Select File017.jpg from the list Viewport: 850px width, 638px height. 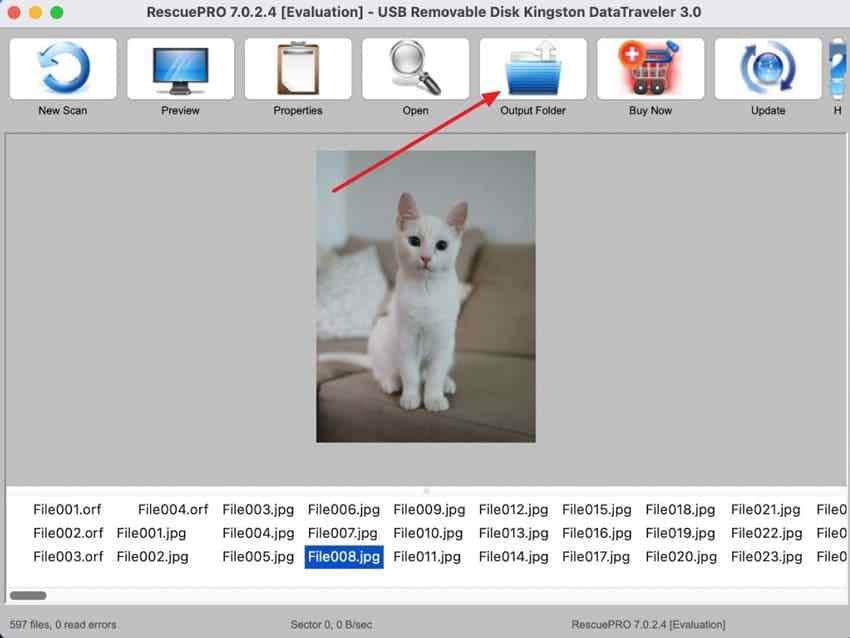click(596, 557)
